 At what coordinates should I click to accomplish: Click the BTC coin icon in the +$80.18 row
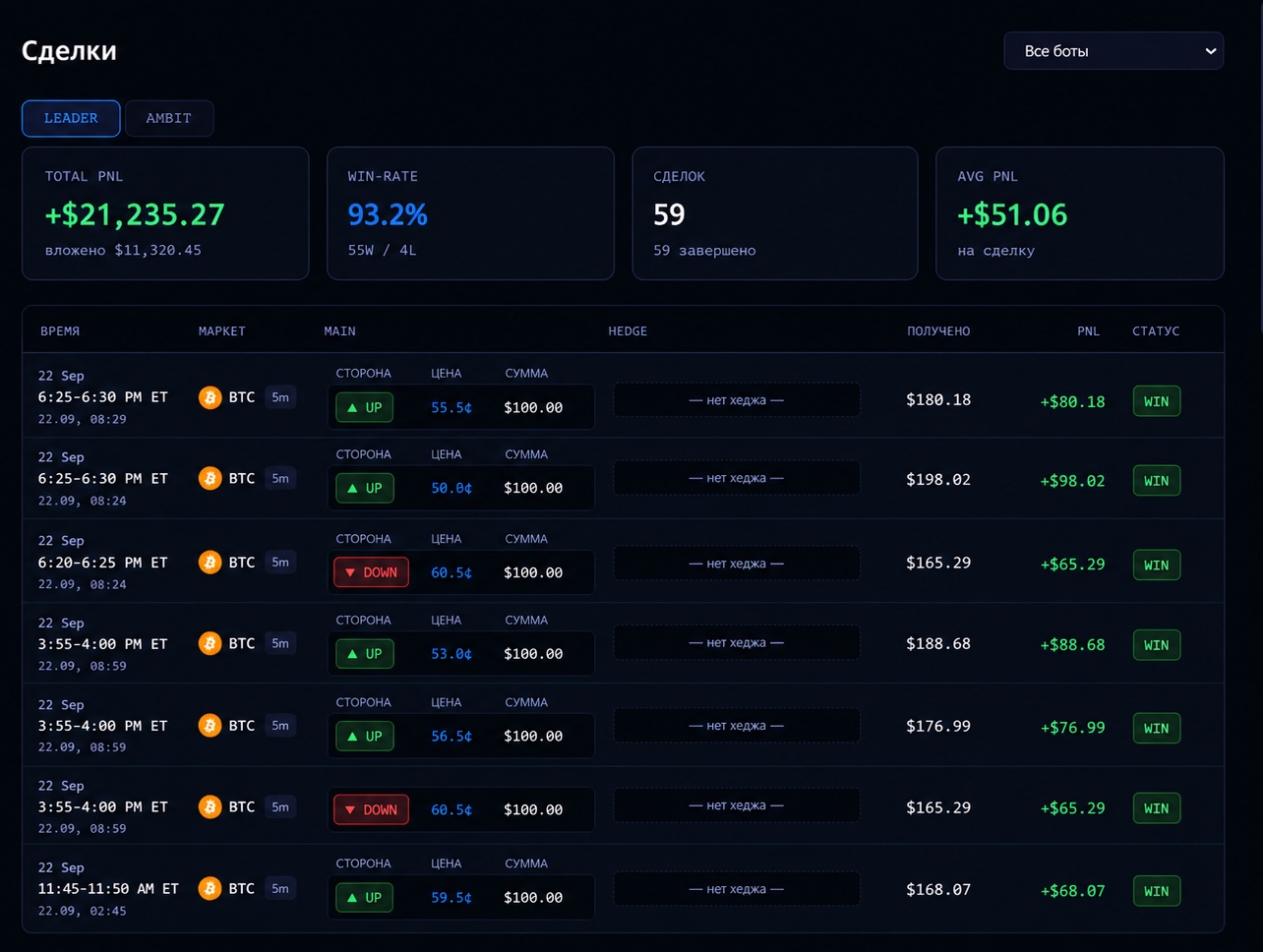pos(210,397)
